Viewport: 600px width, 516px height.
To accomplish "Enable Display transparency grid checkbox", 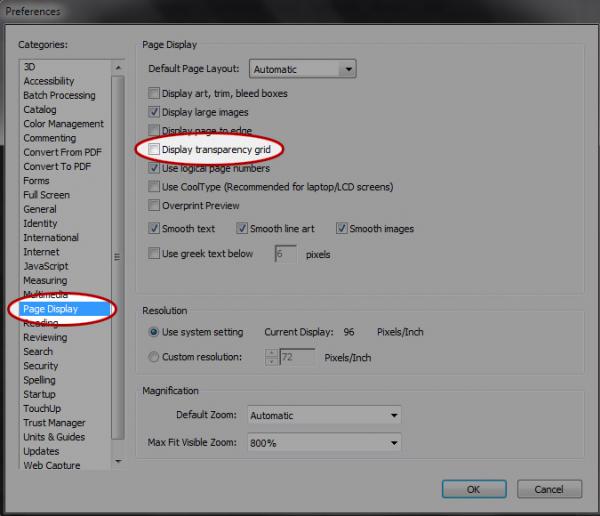I will point(154,149).
